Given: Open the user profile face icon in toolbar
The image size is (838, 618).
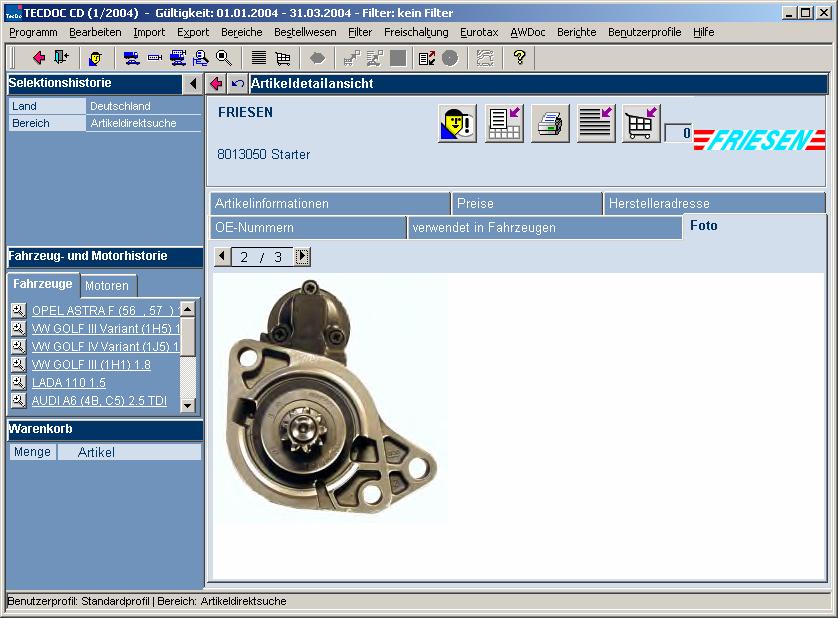Looking at the screenshot, I should click(x=96, y=58).
